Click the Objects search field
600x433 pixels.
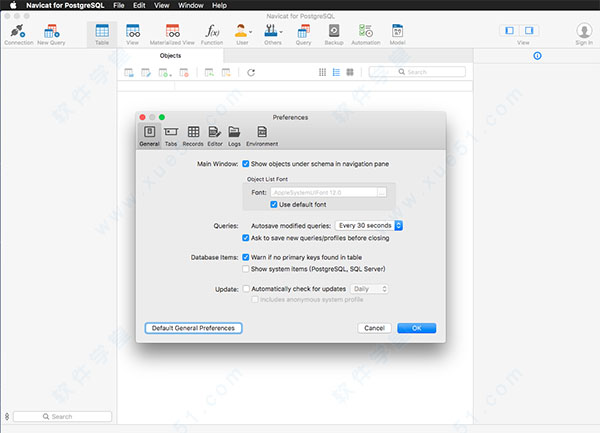(x=417, y=72)
